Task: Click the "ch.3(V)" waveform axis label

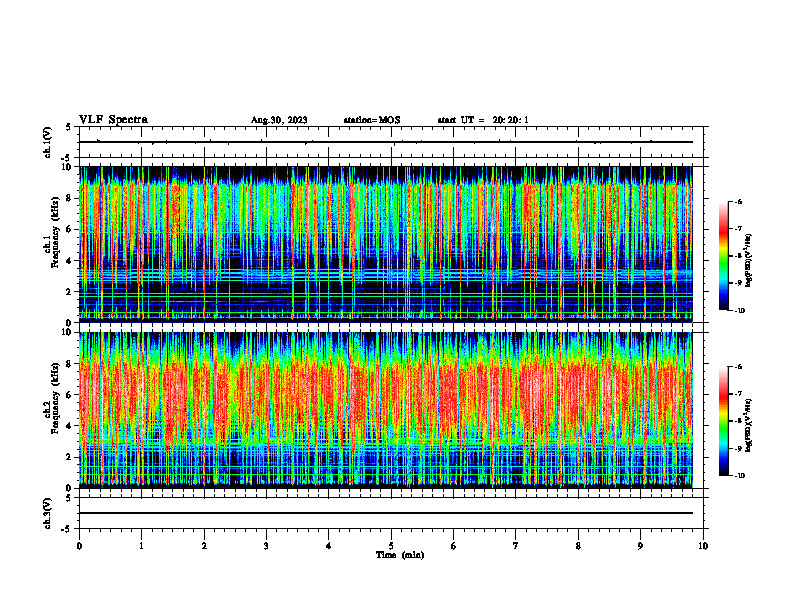Action: [47, 513]
